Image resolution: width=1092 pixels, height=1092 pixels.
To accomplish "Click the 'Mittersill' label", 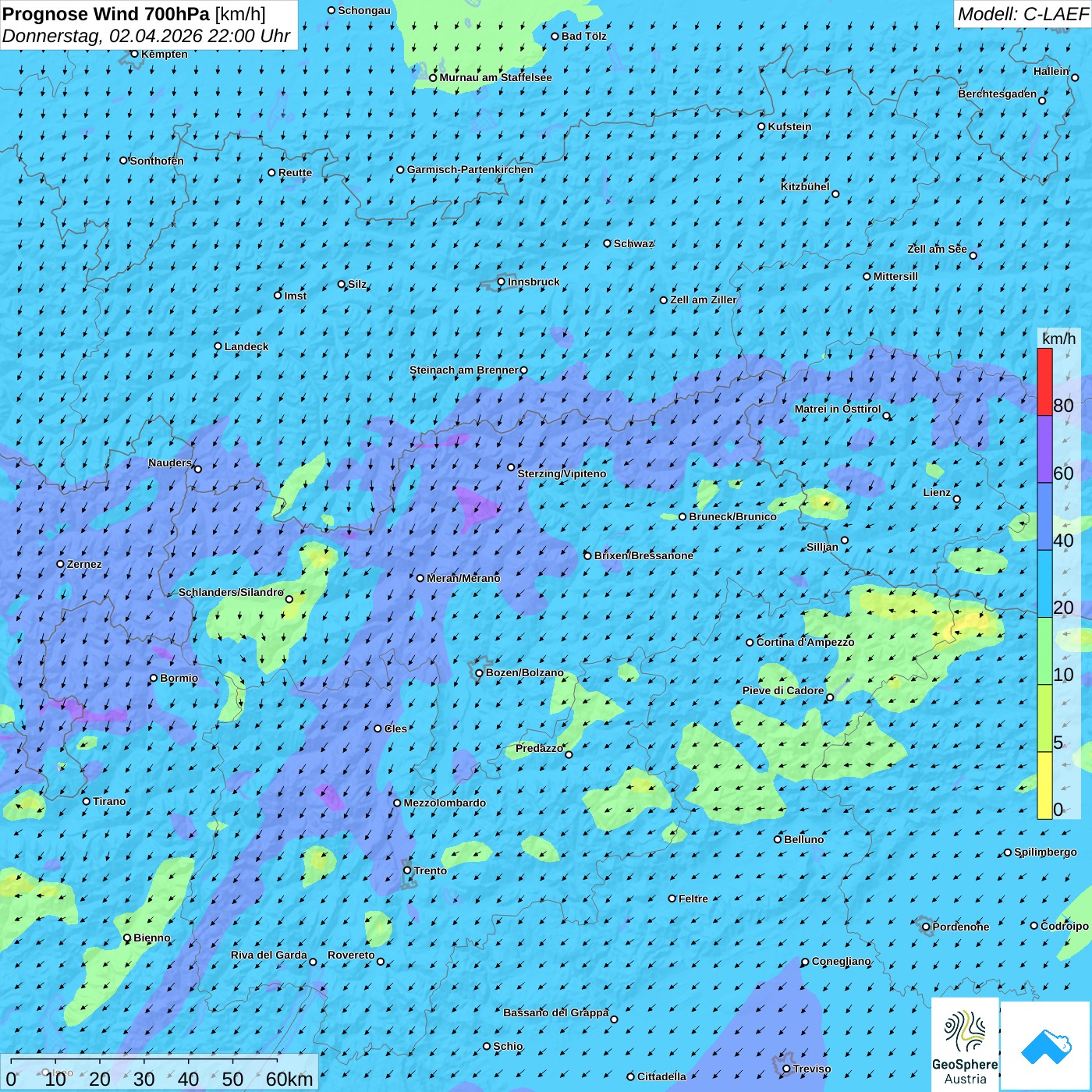I will (x=895, y=276).
